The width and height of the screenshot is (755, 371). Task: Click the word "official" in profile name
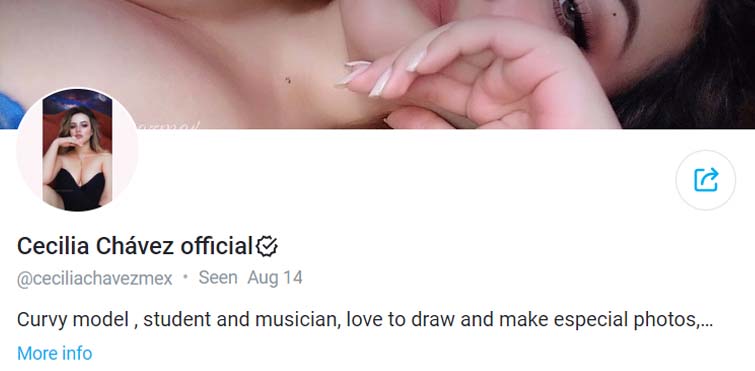pos(216,246)
